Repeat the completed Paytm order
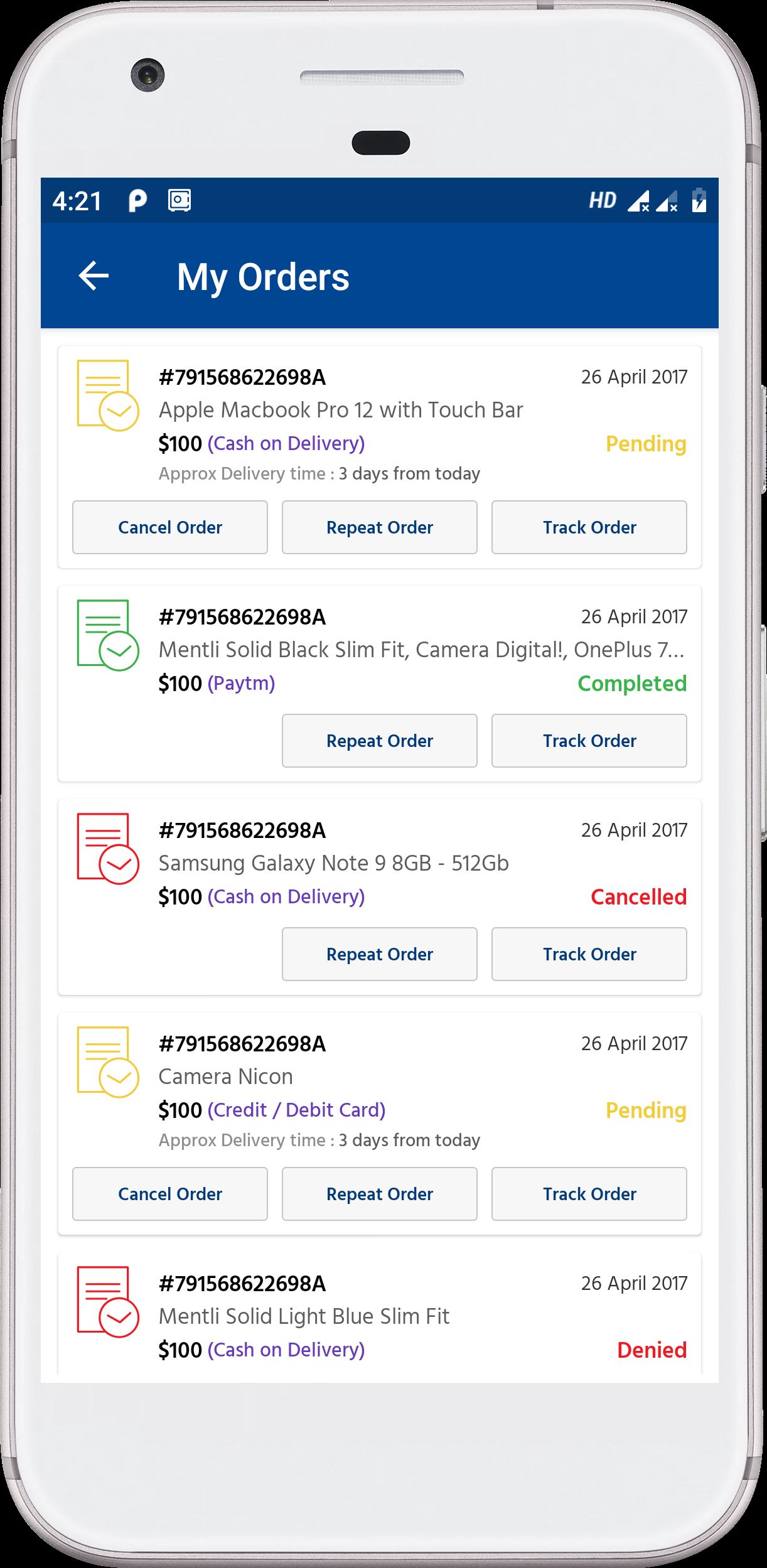 tap(380, 741)
